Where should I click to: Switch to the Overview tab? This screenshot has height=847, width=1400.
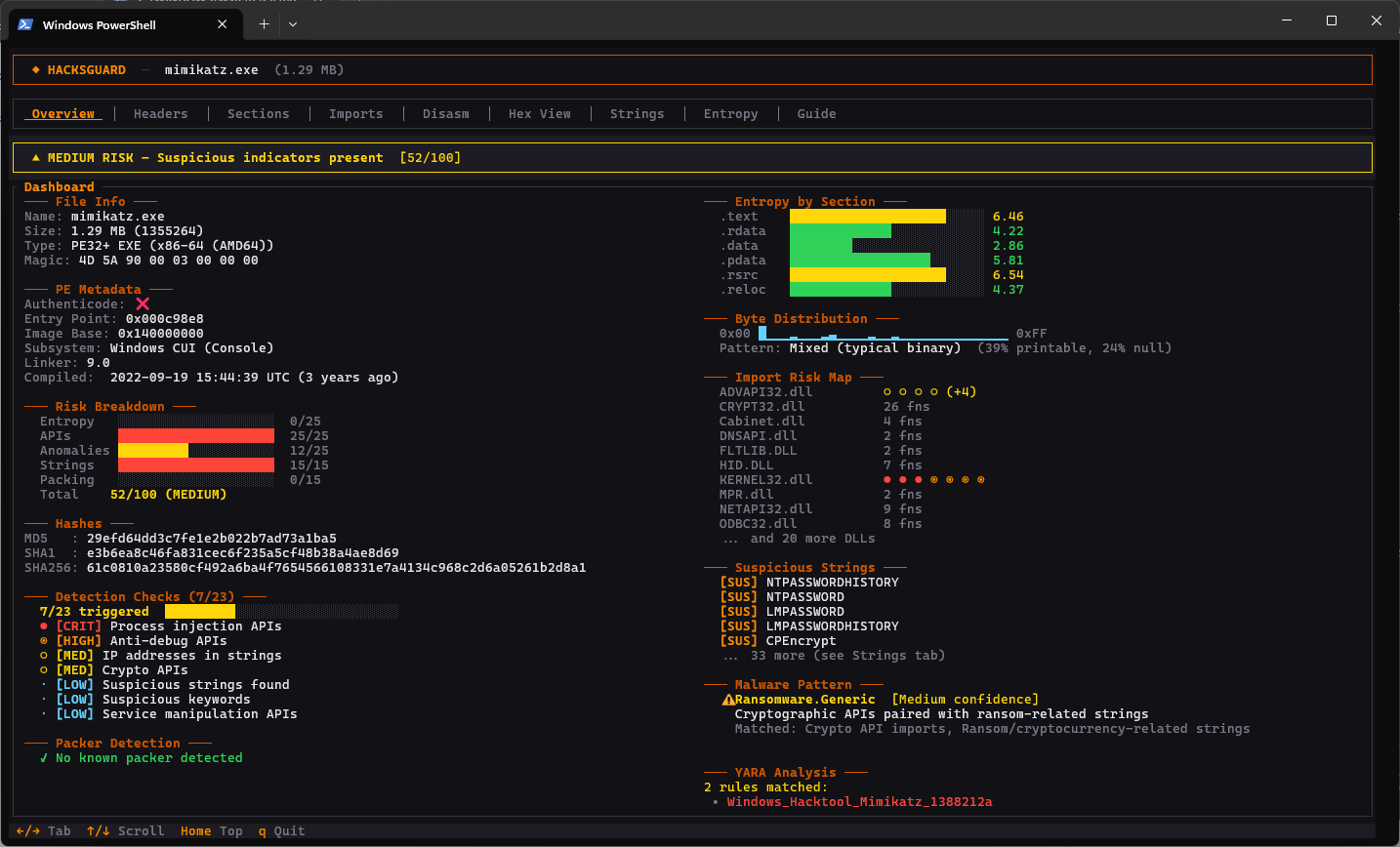tap(63, 114)
